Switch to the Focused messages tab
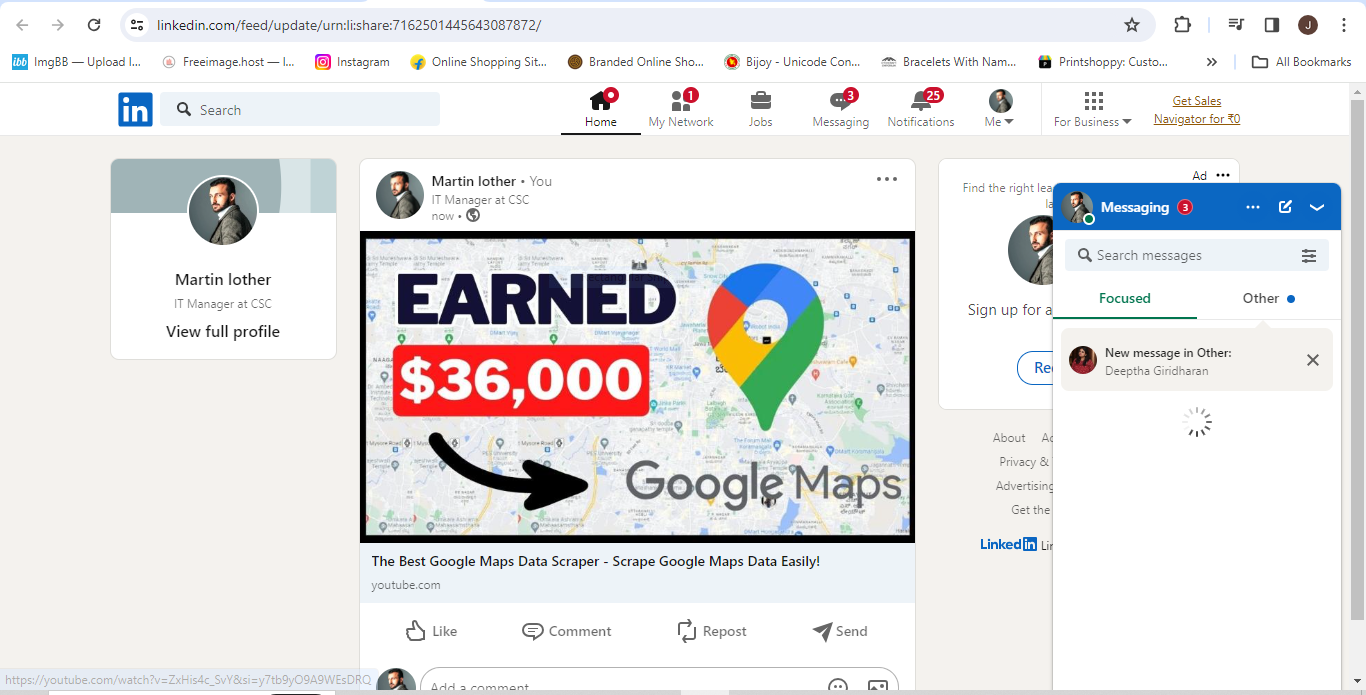Screen dimensions: 1366x695 point(1125,298)
